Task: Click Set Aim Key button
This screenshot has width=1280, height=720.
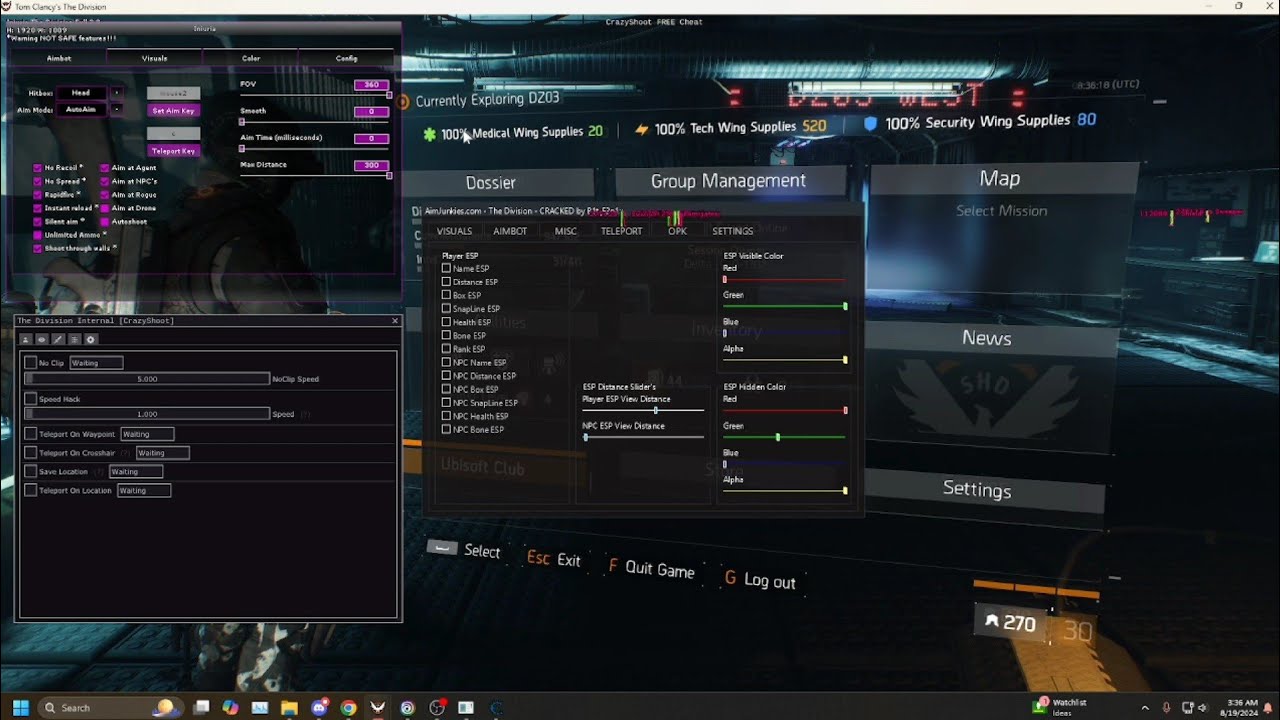Action: 174,111
